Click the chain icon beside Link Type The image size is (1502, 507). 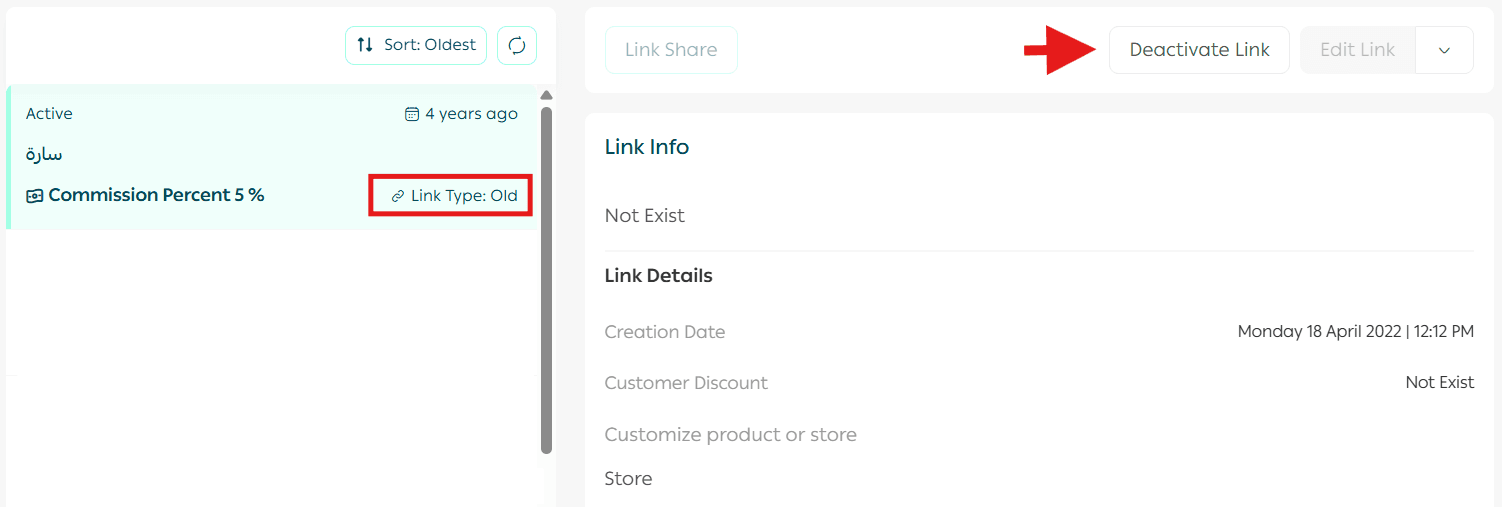(x=398, y=196)
